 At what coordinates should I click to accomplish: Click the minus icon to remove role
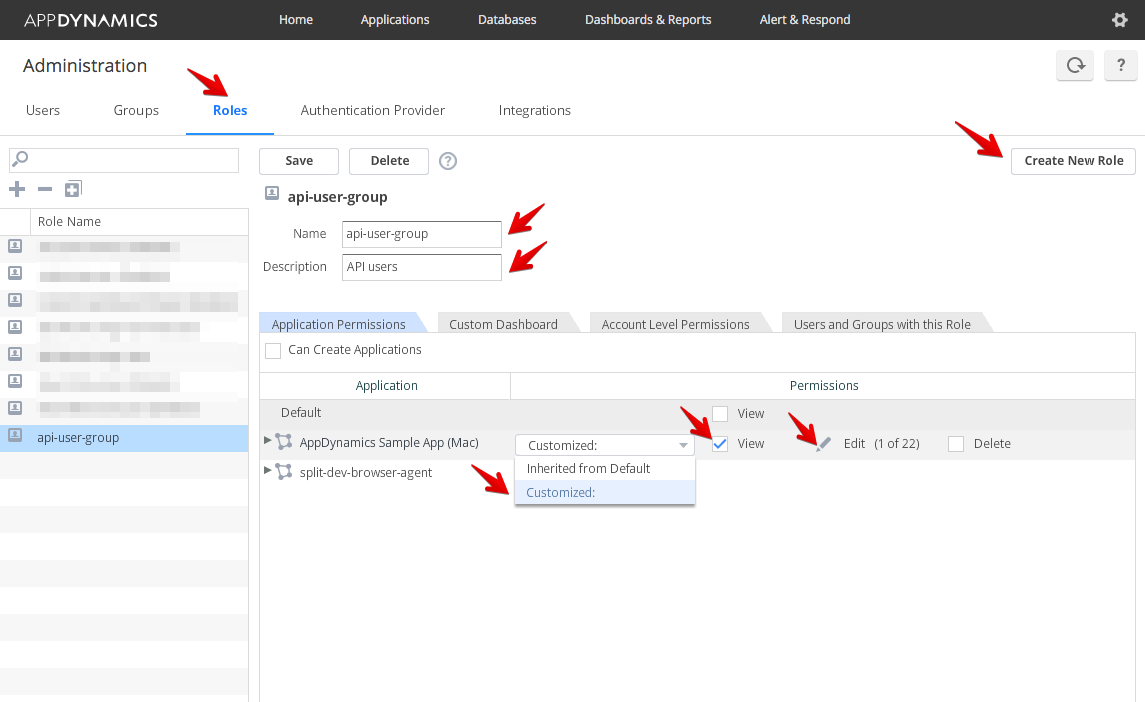[45, 189]
